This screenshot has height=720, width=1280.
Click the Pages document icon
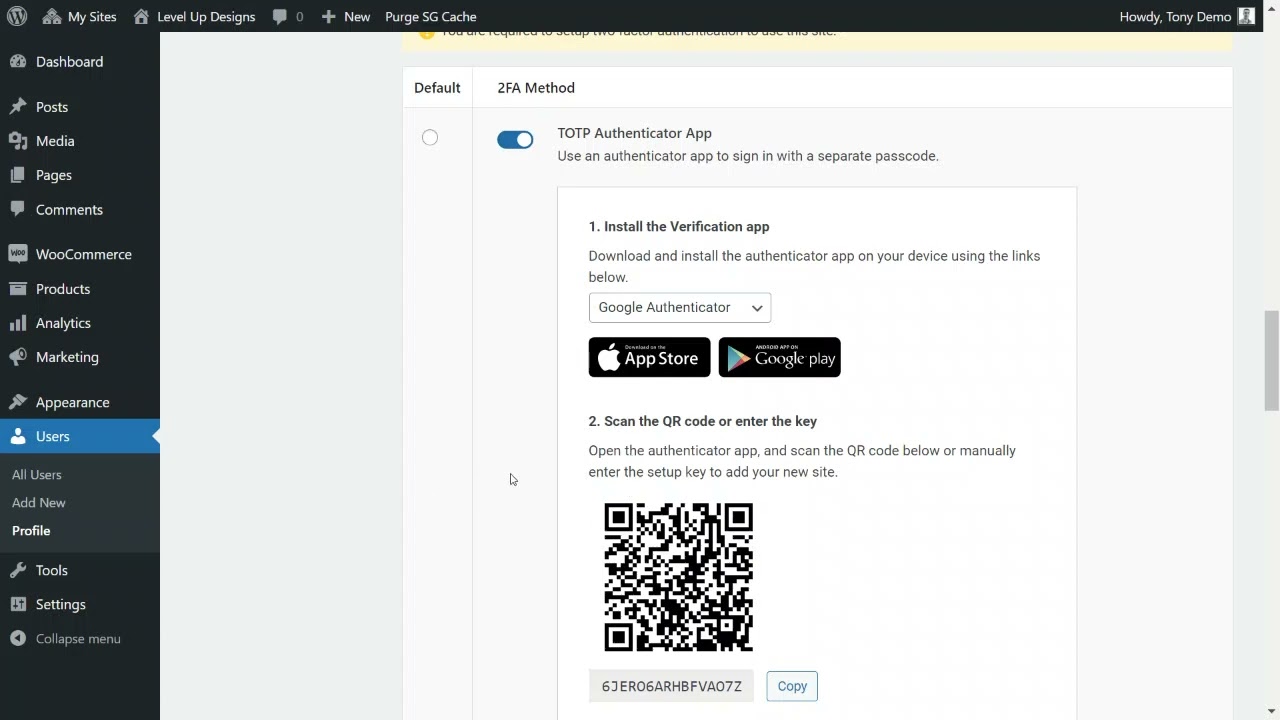click(x=18, y=175)
